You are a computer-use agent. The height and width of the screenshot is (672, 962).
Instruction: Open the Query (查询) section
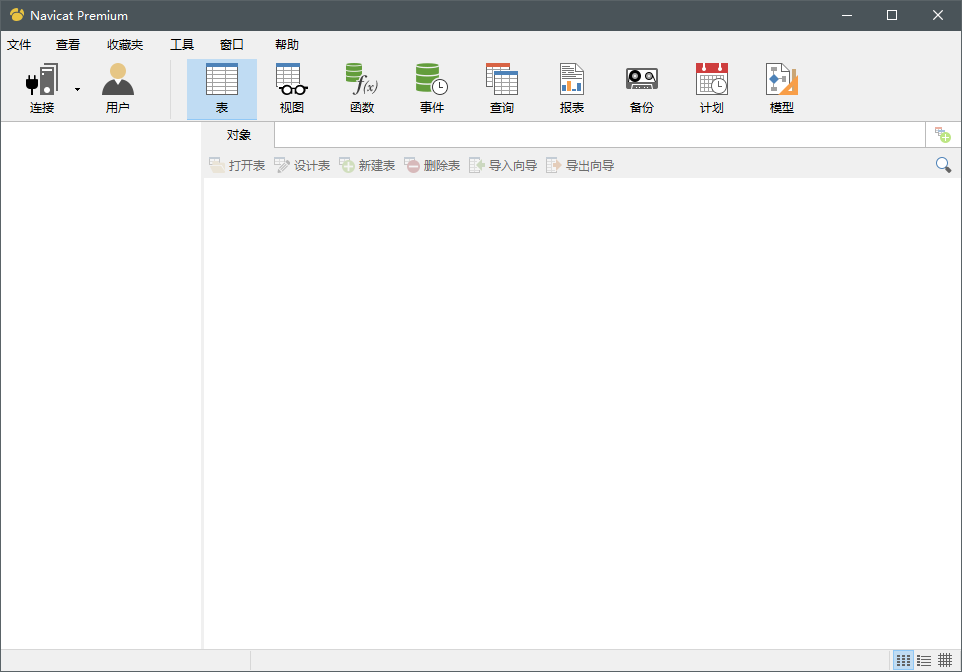coord(502,88)
